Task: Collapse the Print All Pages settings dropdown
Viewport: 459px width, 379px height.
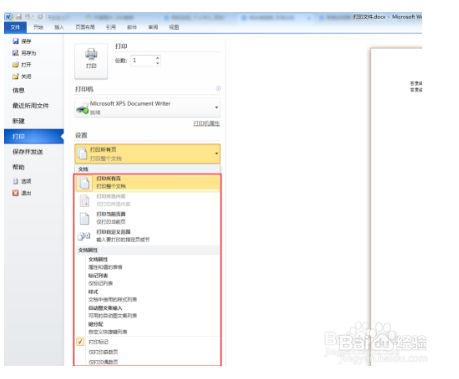Action: click(217, 154)
